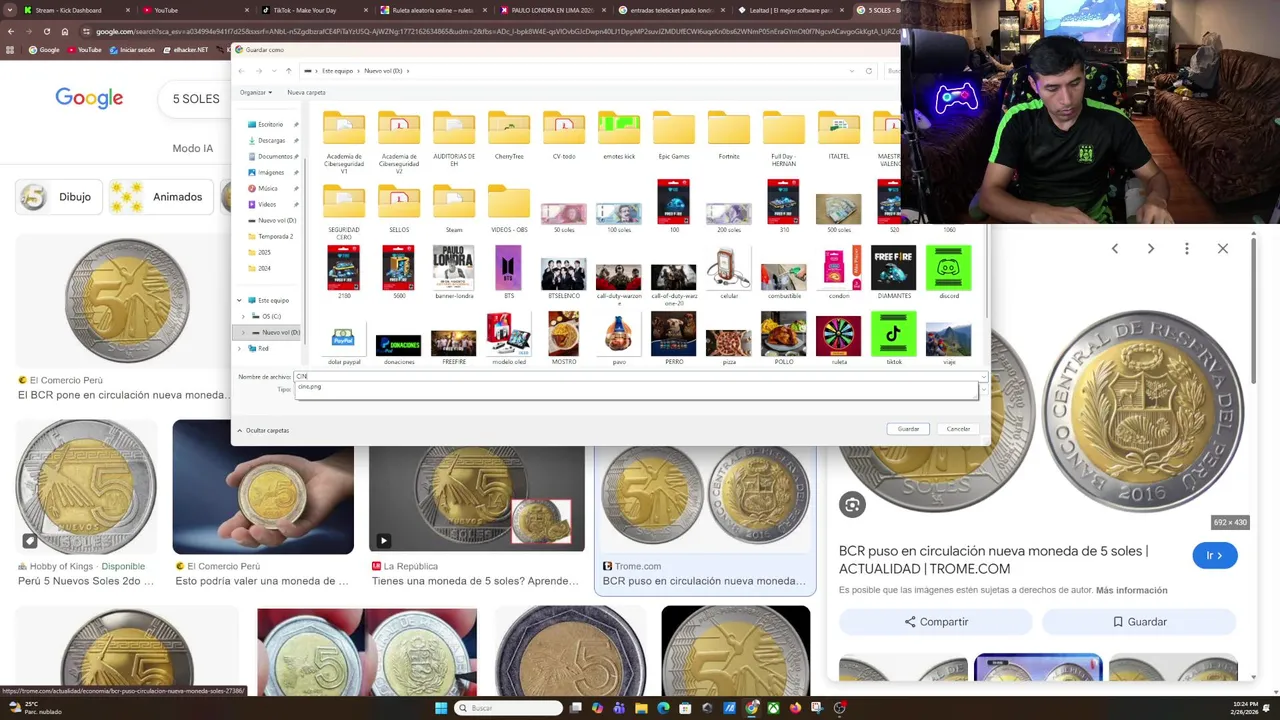The image size is (1280, 720).
Task: Select the ruleta image file
Action: (x=838, y=339)
